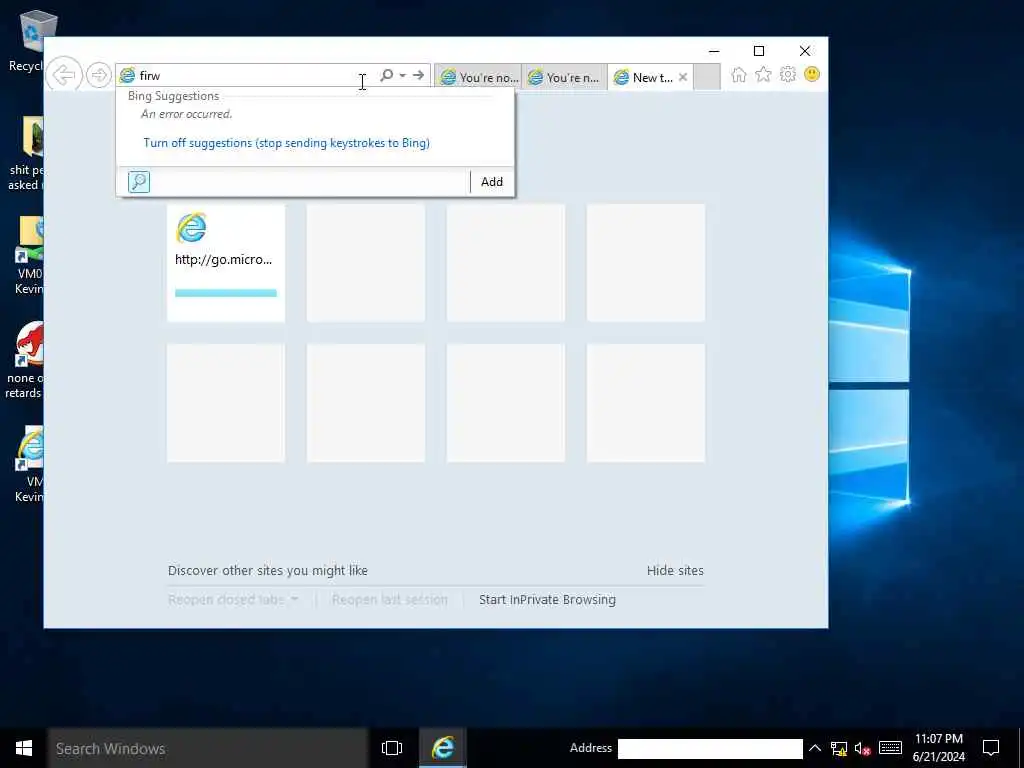Open the clock showing 11:07 PM
1024x768 pixels.
[938, 748]
